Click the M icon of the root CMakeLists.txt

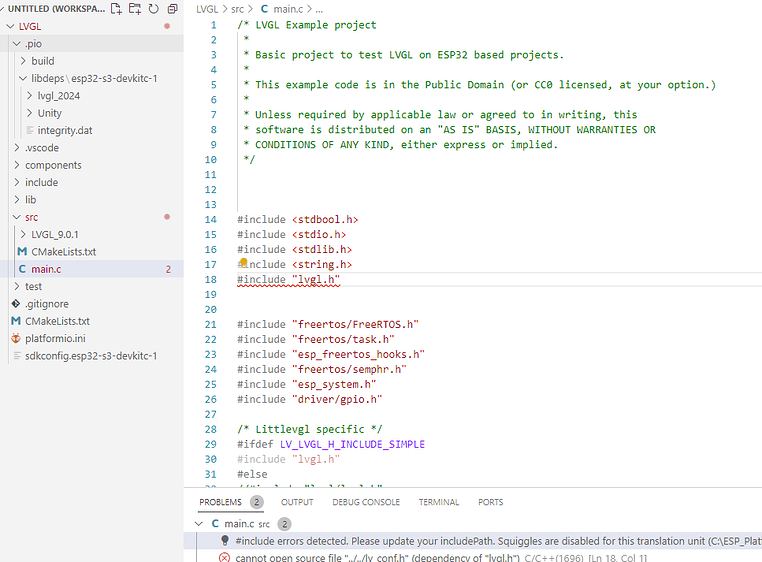16,321
